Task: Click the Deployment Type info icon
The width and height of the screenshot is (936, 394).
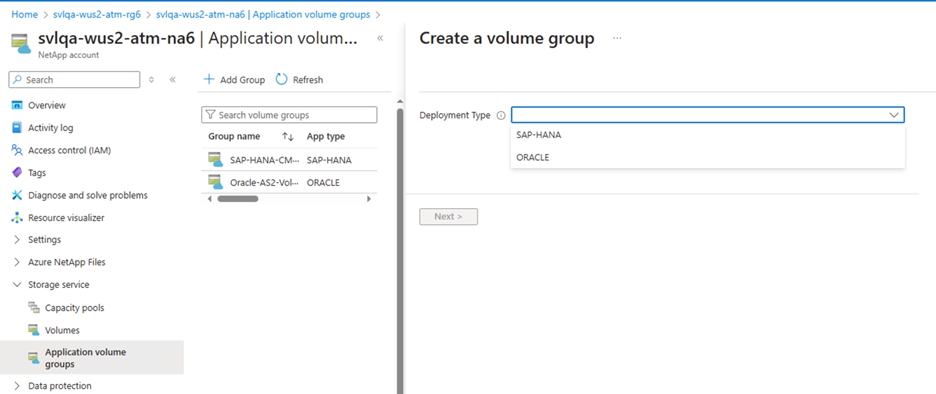Action: [x=501, y=115]
